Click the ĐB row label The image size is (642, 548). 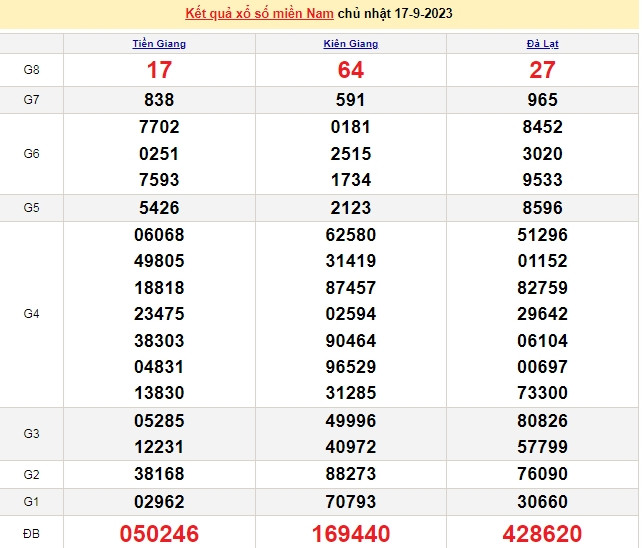click(x=31, y=534)
